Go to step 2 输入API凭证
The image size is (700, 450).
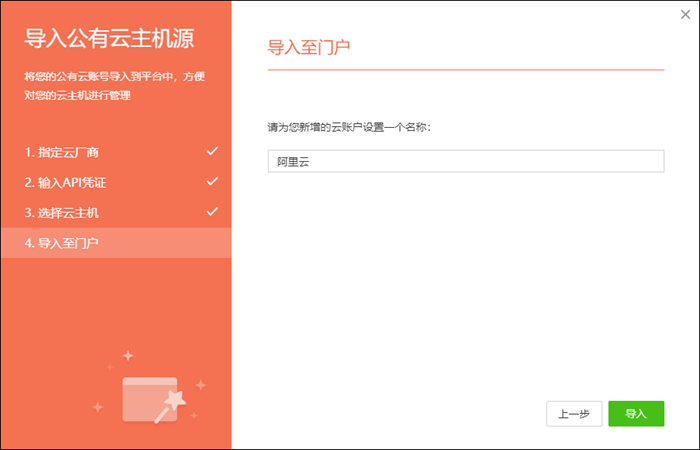pyautogui.click(x=66, y=183)
